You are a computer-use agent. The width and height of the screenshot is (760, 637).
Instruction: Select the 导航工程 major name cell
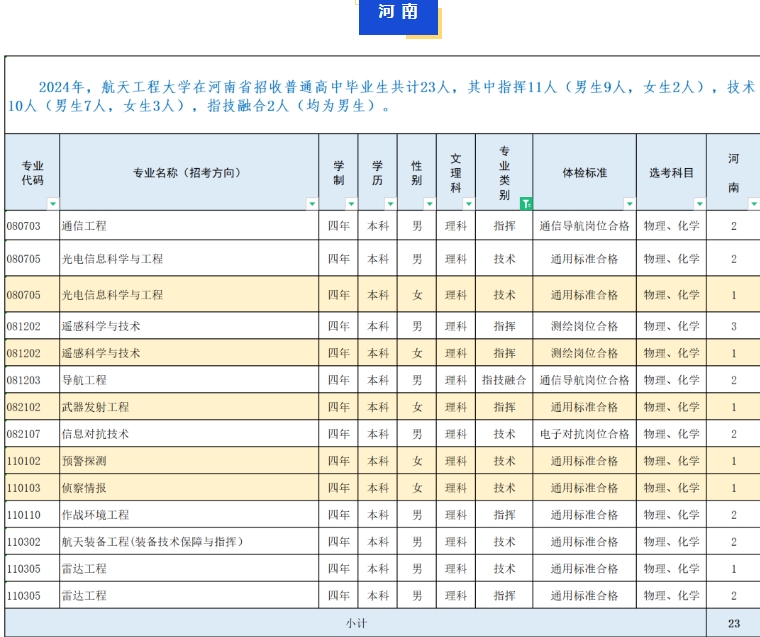coord(85,380)
